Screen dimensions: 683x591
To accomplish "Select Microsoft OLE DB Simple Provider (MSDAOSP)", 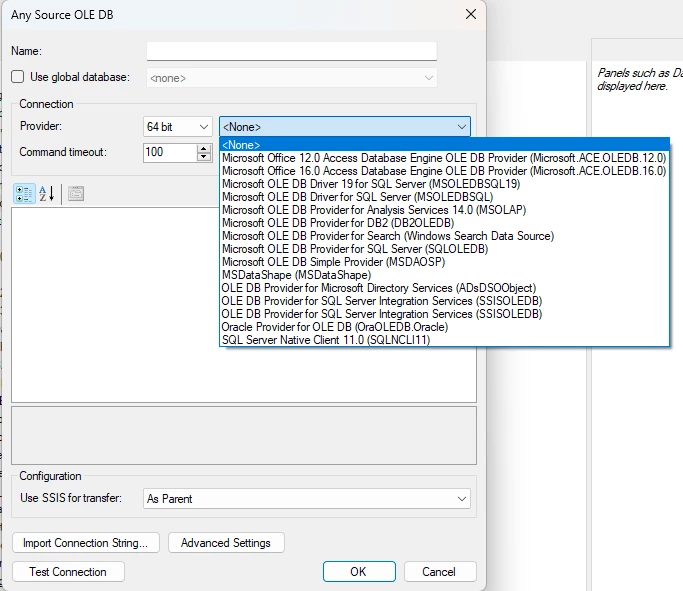I will 444,262.
